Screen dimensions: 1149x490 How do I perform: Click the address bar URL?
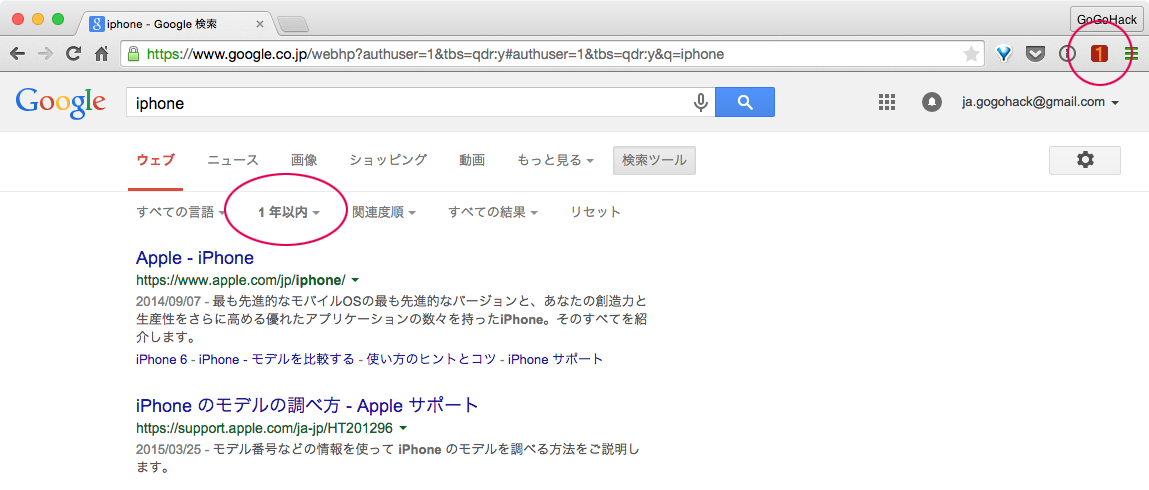[435, 53]
